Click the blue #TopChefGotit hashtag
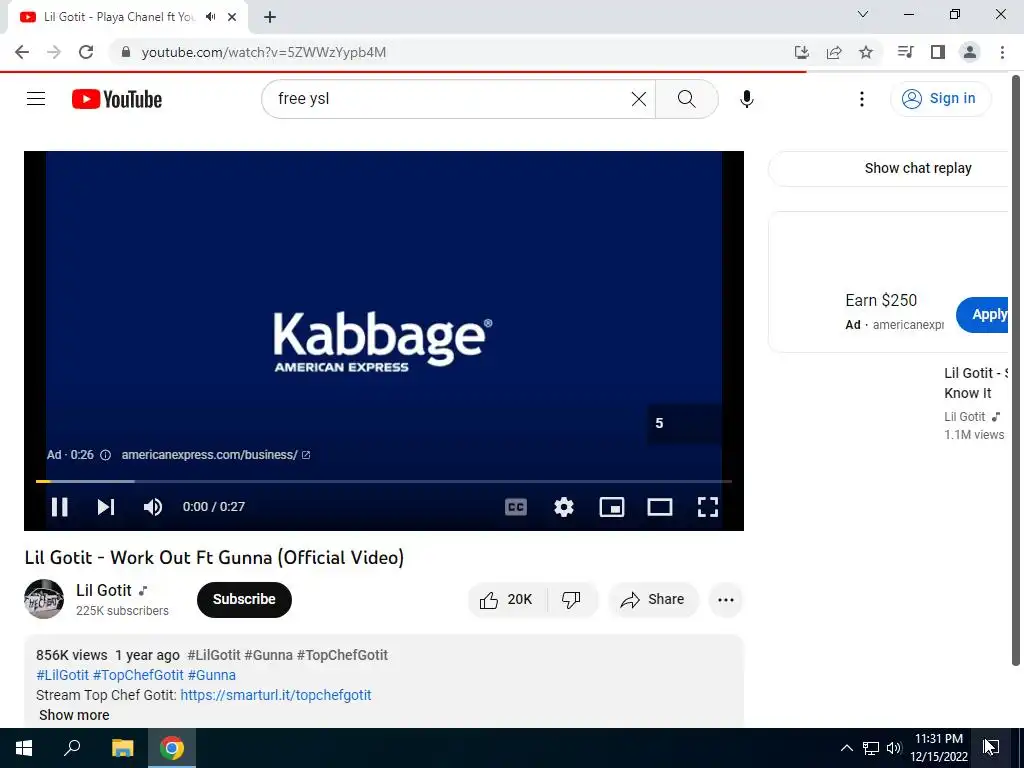Viewport: 1024px width, 768px height. (x=138, y=675)
